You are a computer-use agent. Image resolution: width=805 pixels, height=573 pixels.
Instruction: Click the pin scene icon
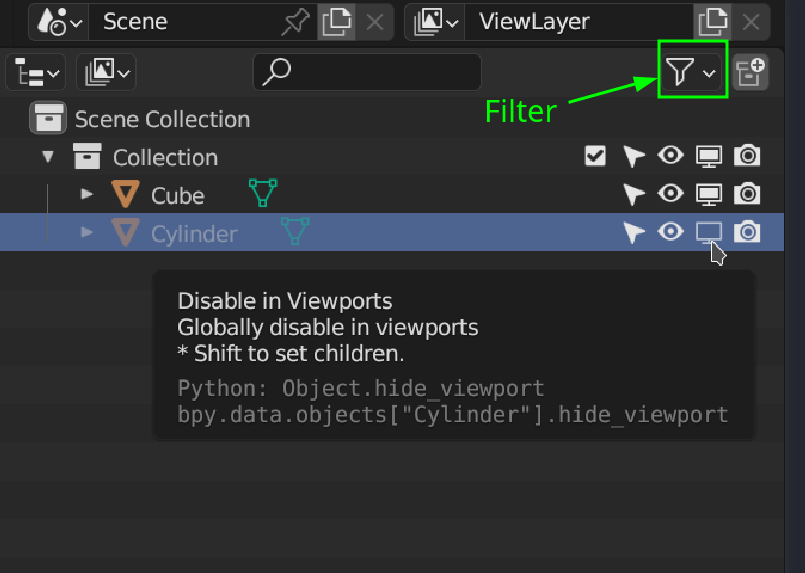295,21
